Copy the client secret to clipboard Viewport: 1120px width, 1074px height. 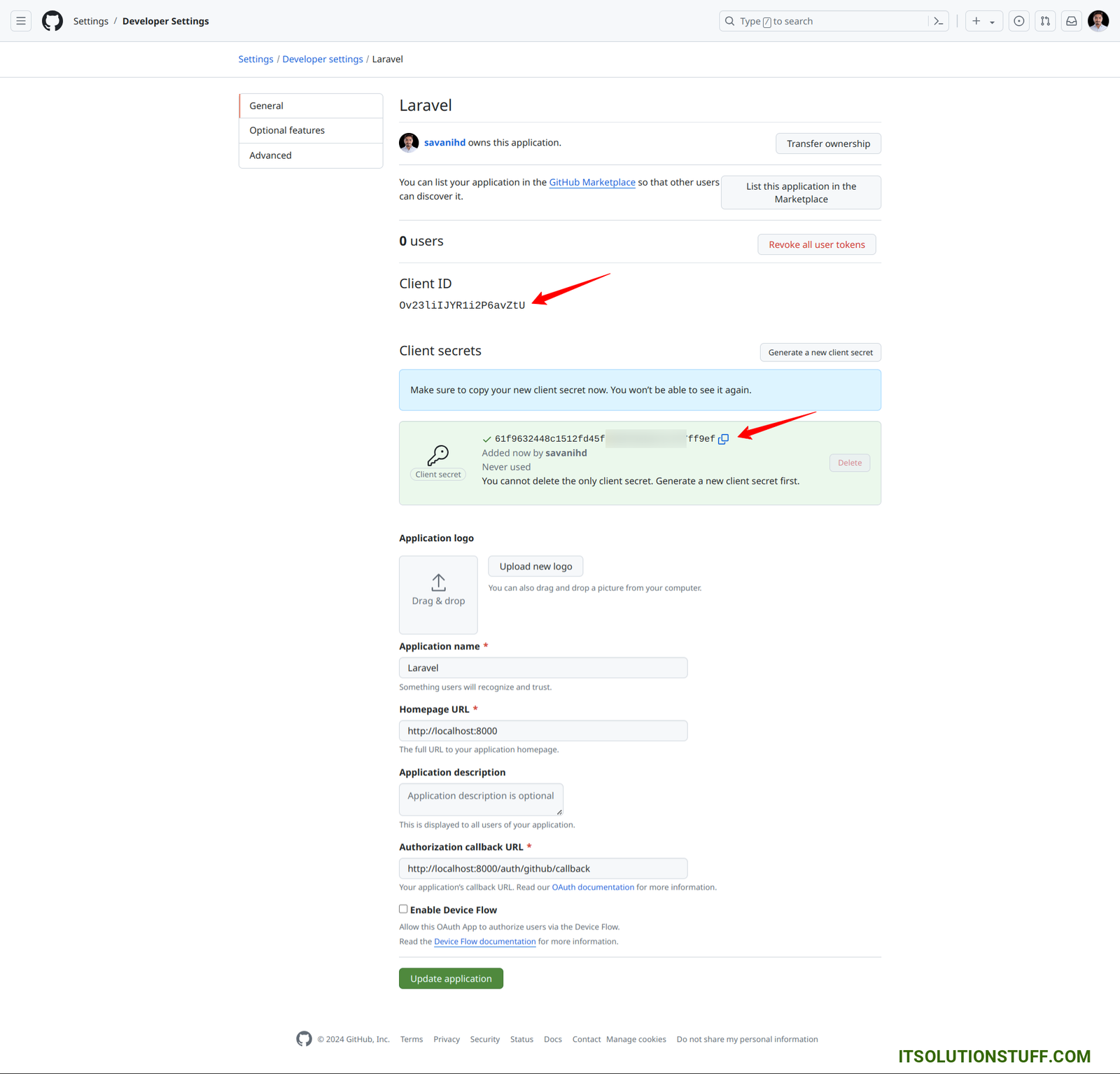[724, 439]
